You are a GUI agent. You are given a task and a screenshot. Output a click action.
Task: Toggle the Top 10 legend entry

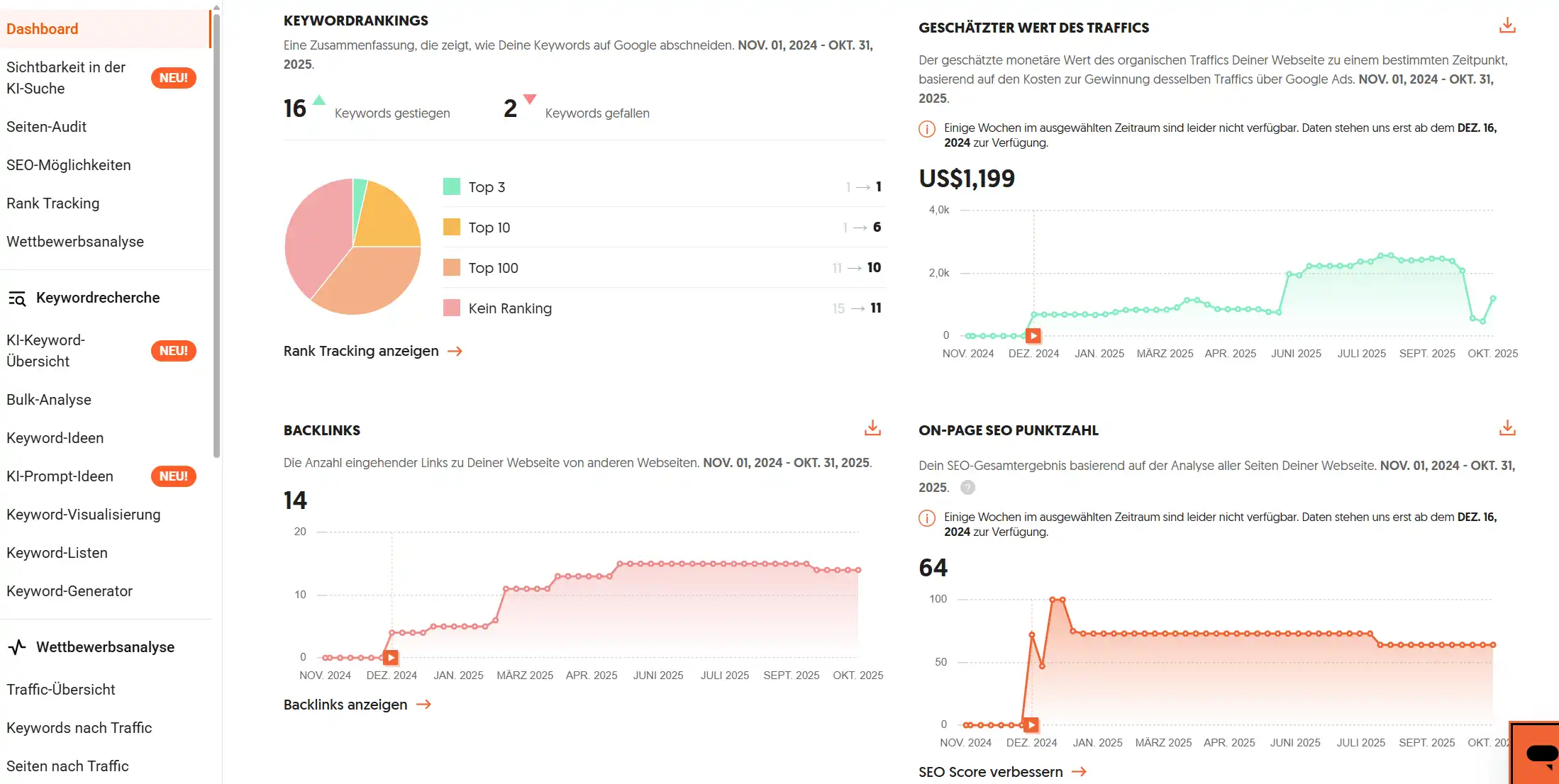tap(489, 227)
